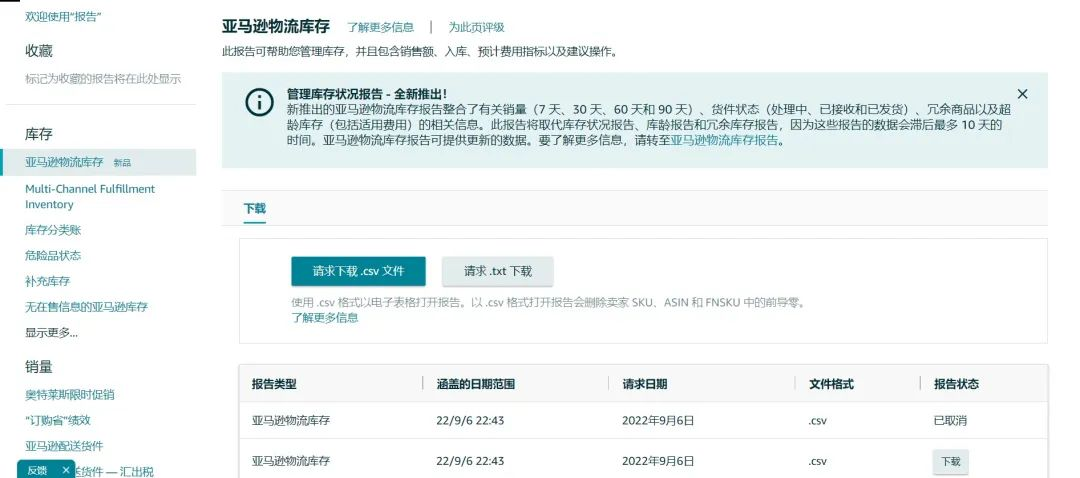Select 无在售信息的亚马逊库存 report

(x=86, y=307)
